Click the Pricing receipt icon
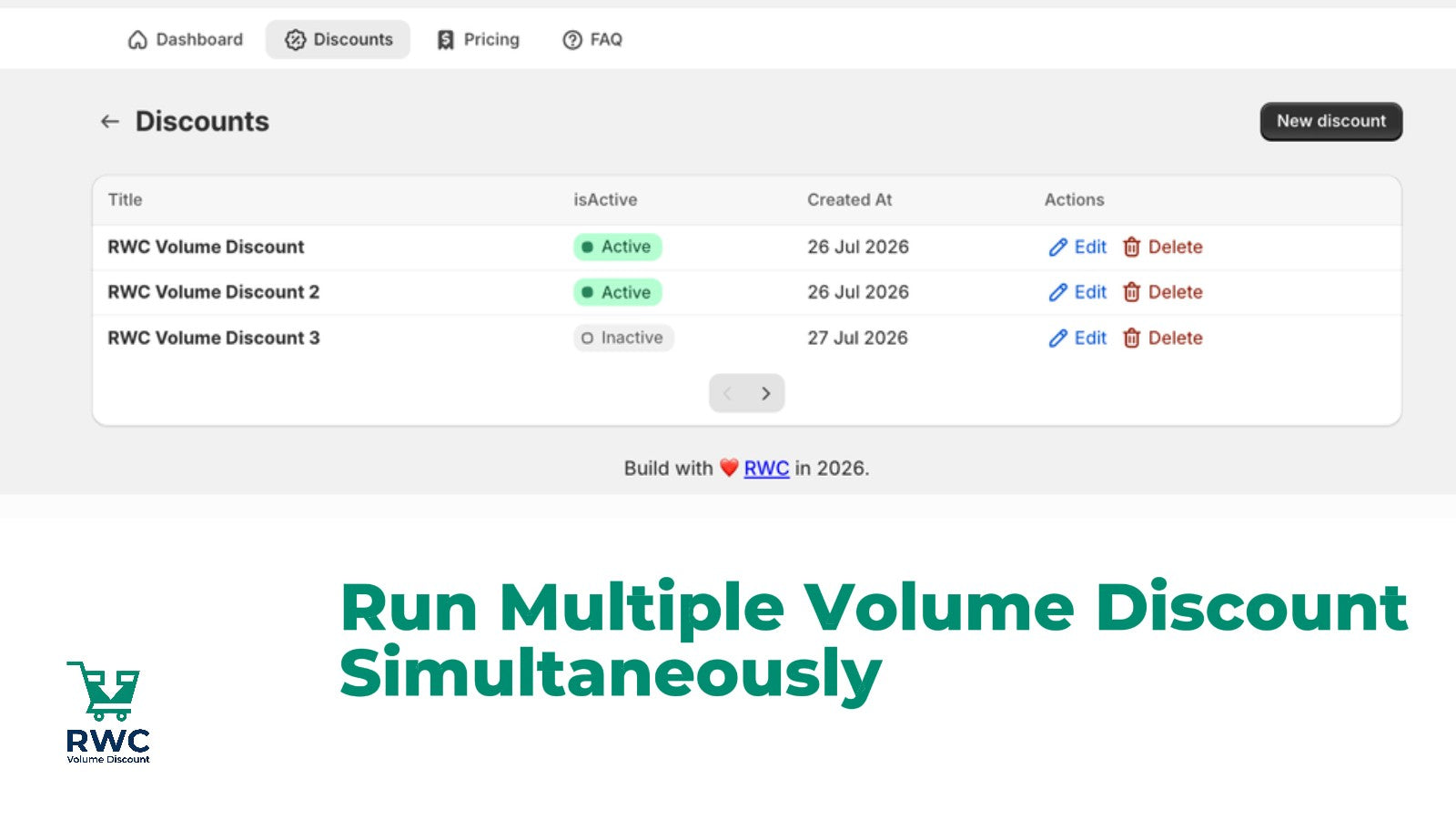1456x819 pixels. (x=445, y=40)
